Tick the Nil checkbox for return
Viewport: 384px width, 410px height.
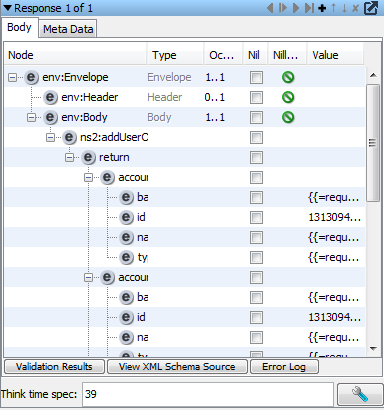[256, 158]
